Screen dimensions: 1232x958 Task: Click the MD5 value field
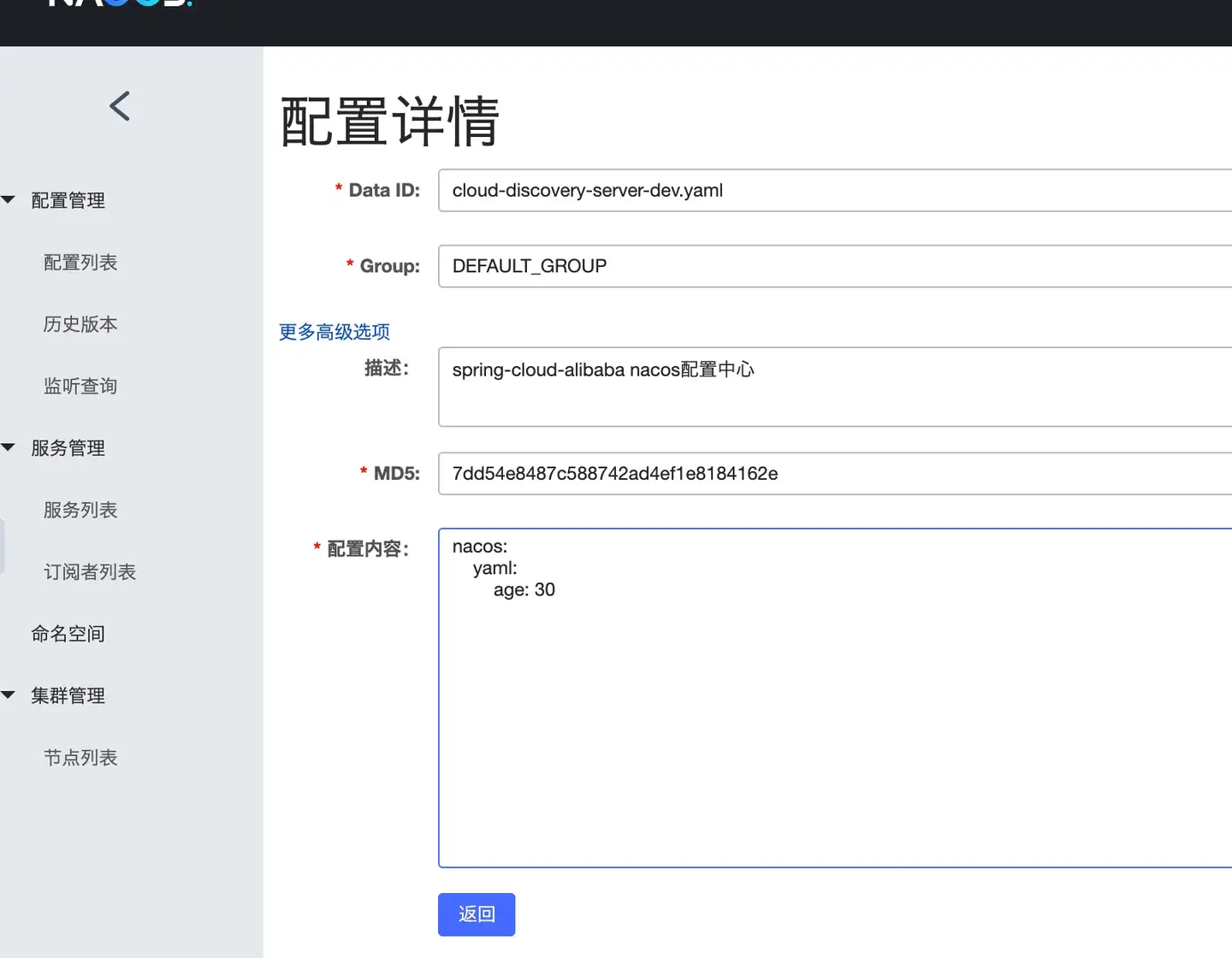click(835, 473)
